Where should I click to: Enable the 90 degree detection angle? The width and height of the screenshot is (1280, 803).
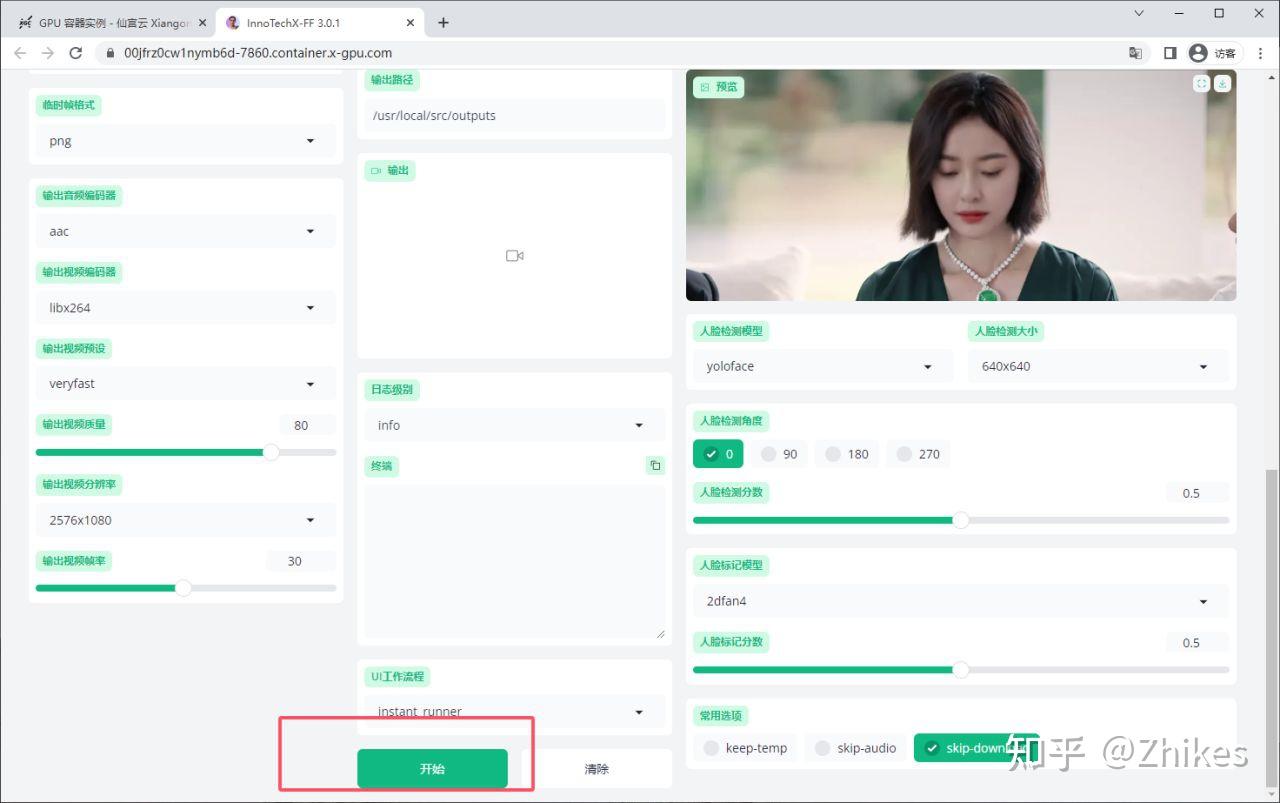[x=778, y=454]
